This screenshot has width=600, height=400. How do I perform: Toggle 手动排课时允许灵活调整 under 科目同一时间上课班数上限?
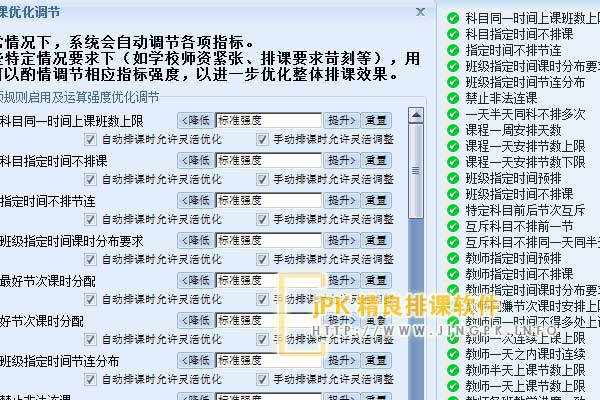262,139
